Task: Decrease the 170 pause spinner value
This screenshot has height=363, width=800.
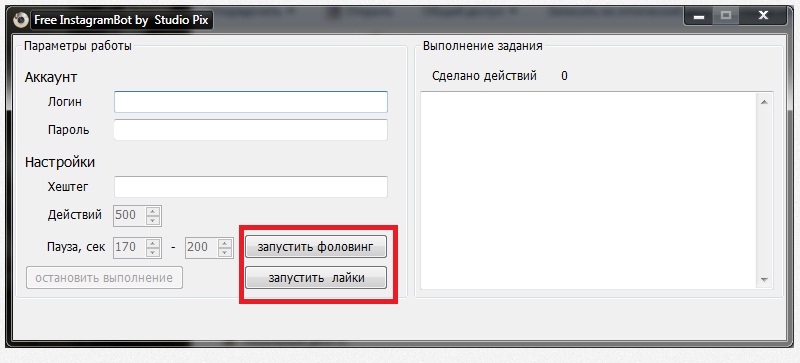Action: [153, 253]
